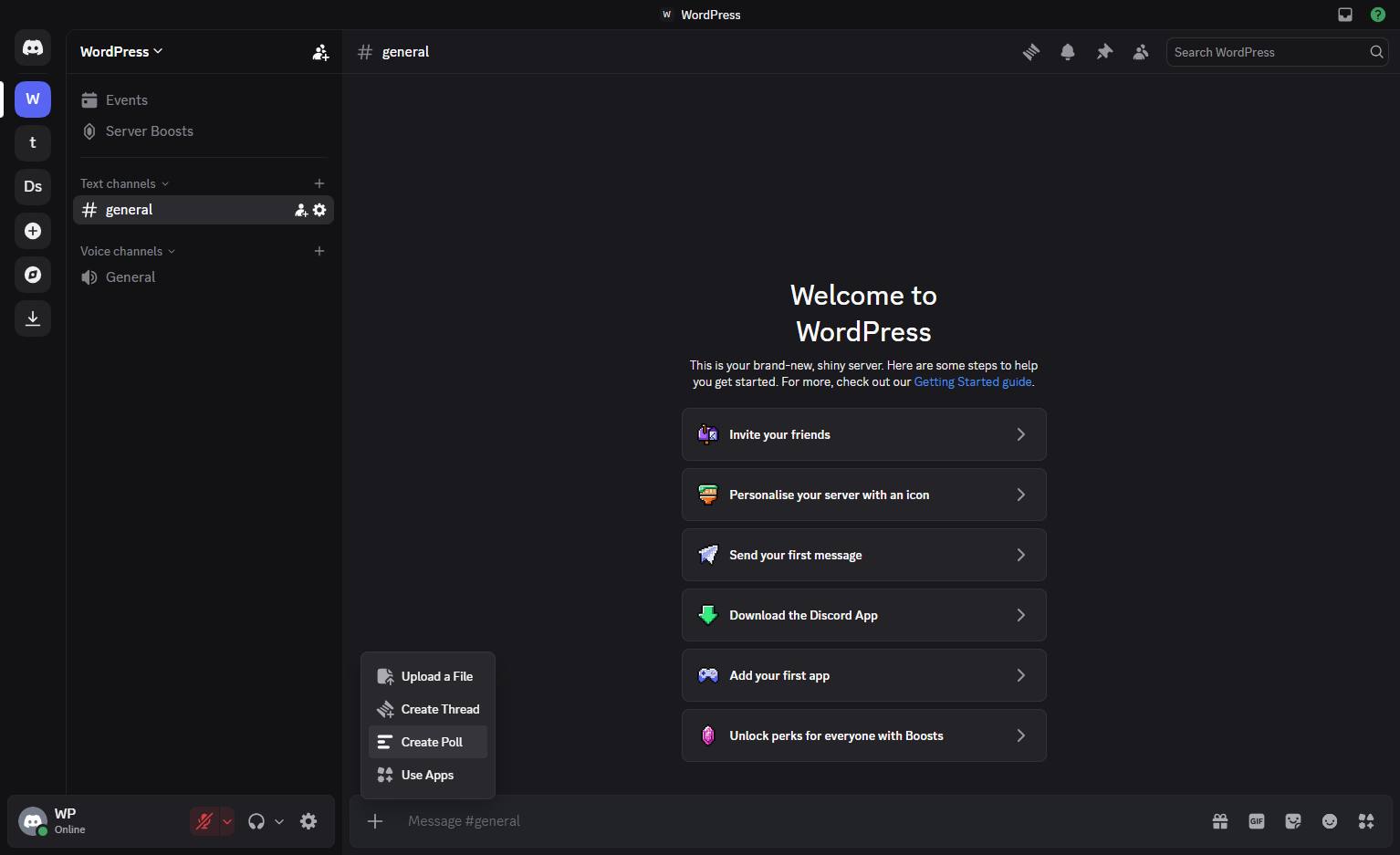Toggle member list icon
The width and height of the screenshot is (1400, 855).
(1141, 52)
